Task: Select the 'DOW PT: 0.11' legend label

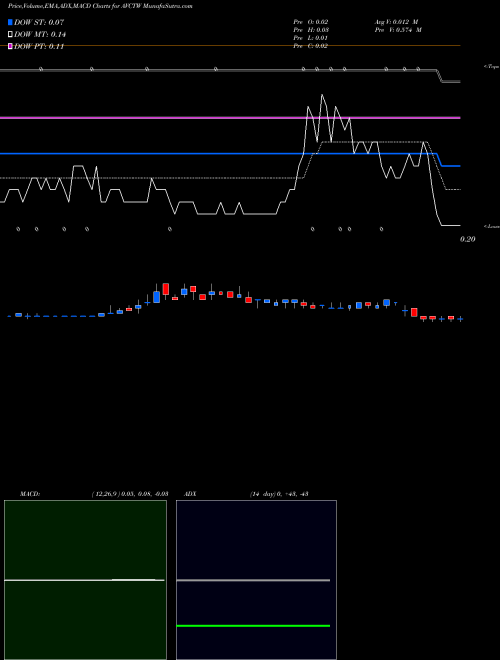Action: coord(39,47)
